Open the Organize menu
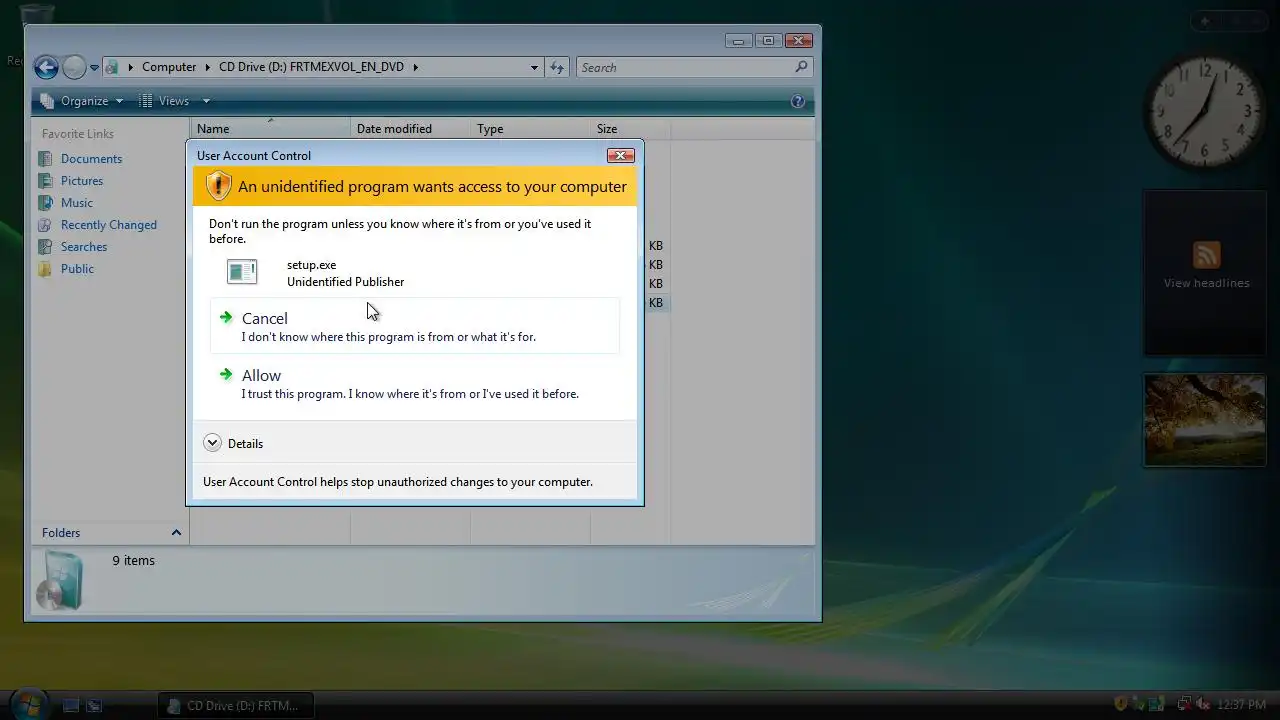 pyautogui.click(x=82, y=101)
